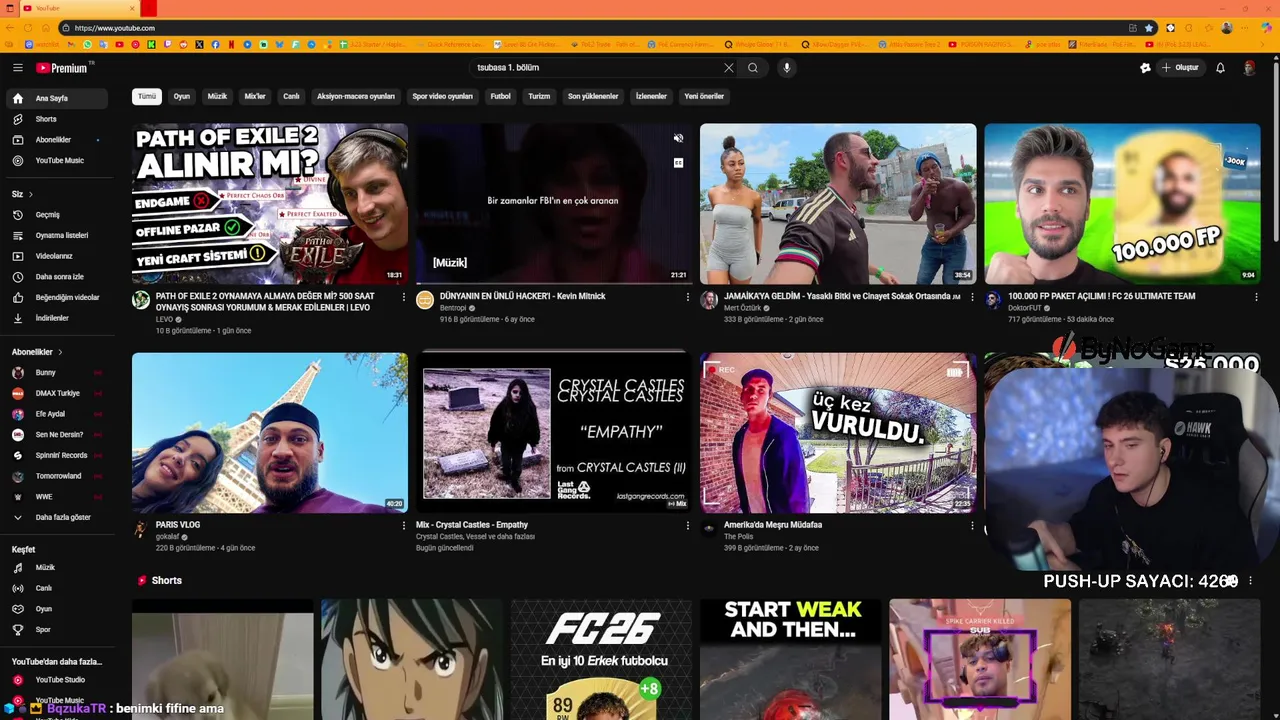Click the page vertical scrollbar
Screen dimensions: 1280x720
[1275, 150]
